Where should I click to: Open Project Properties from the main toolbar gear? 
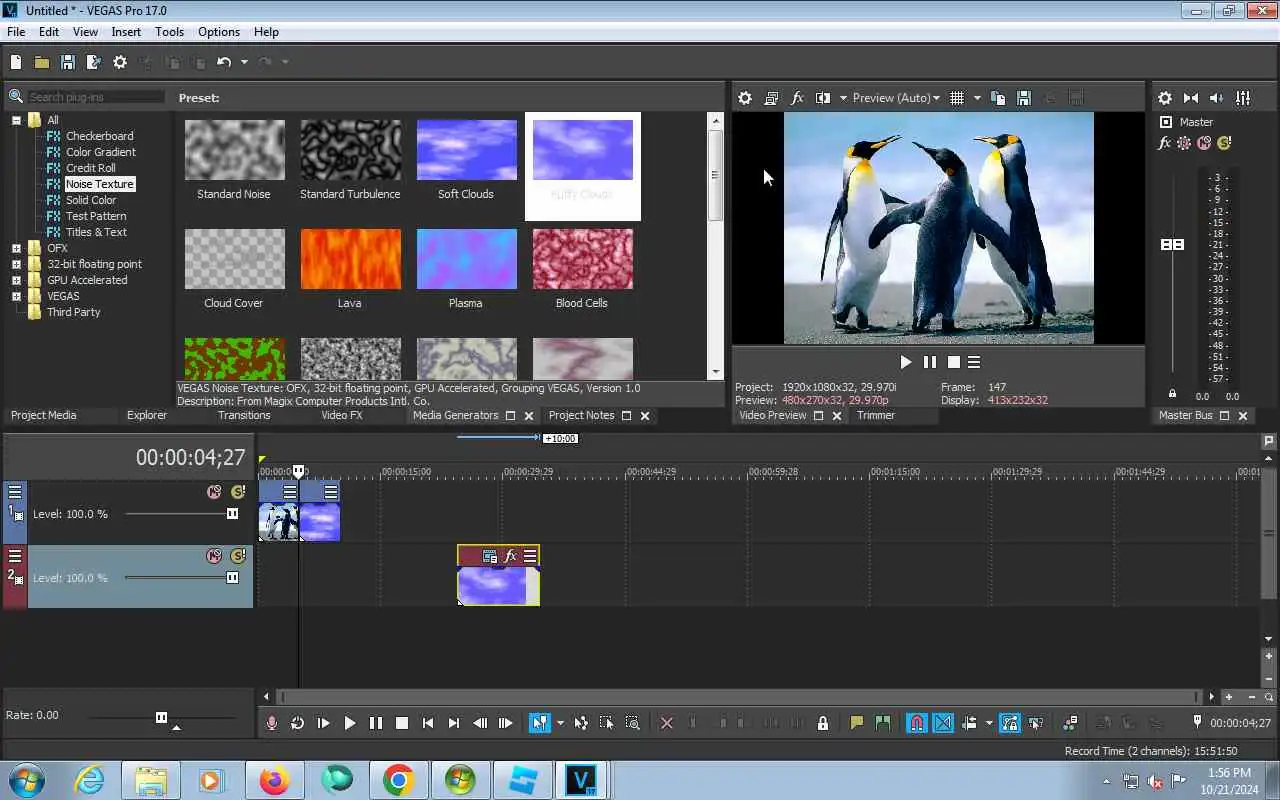(x=120, y=62)
